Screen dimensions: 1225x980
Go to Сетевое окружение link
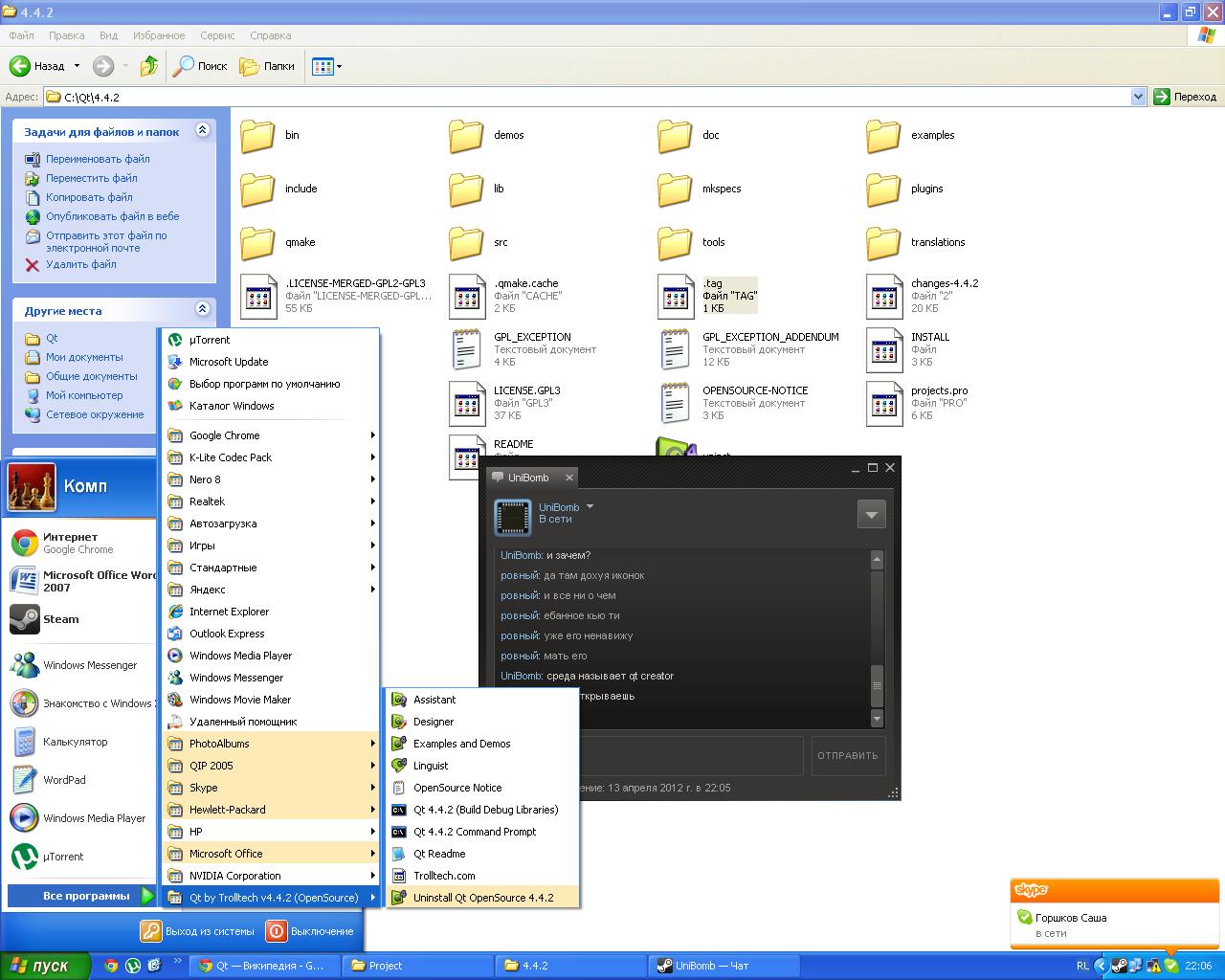coord(95,414)
